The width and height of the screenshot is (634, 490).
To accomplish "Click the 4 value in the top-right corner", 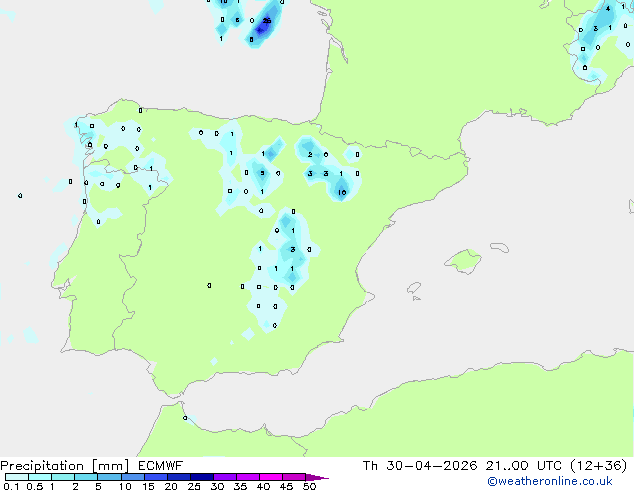I will (x=608, y=8).
